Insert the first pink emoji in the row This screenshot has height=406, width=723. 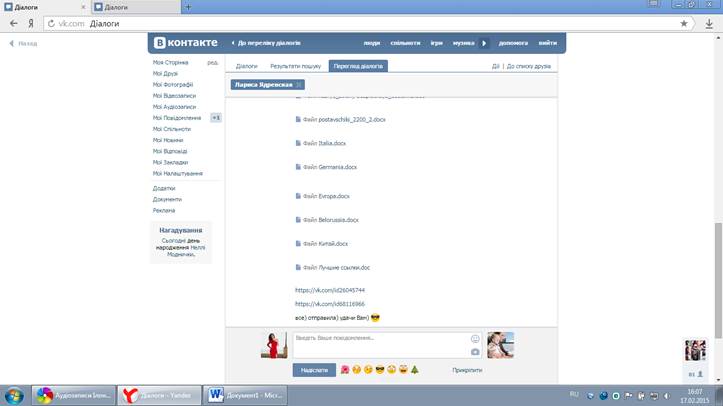[x=345, y=370]
